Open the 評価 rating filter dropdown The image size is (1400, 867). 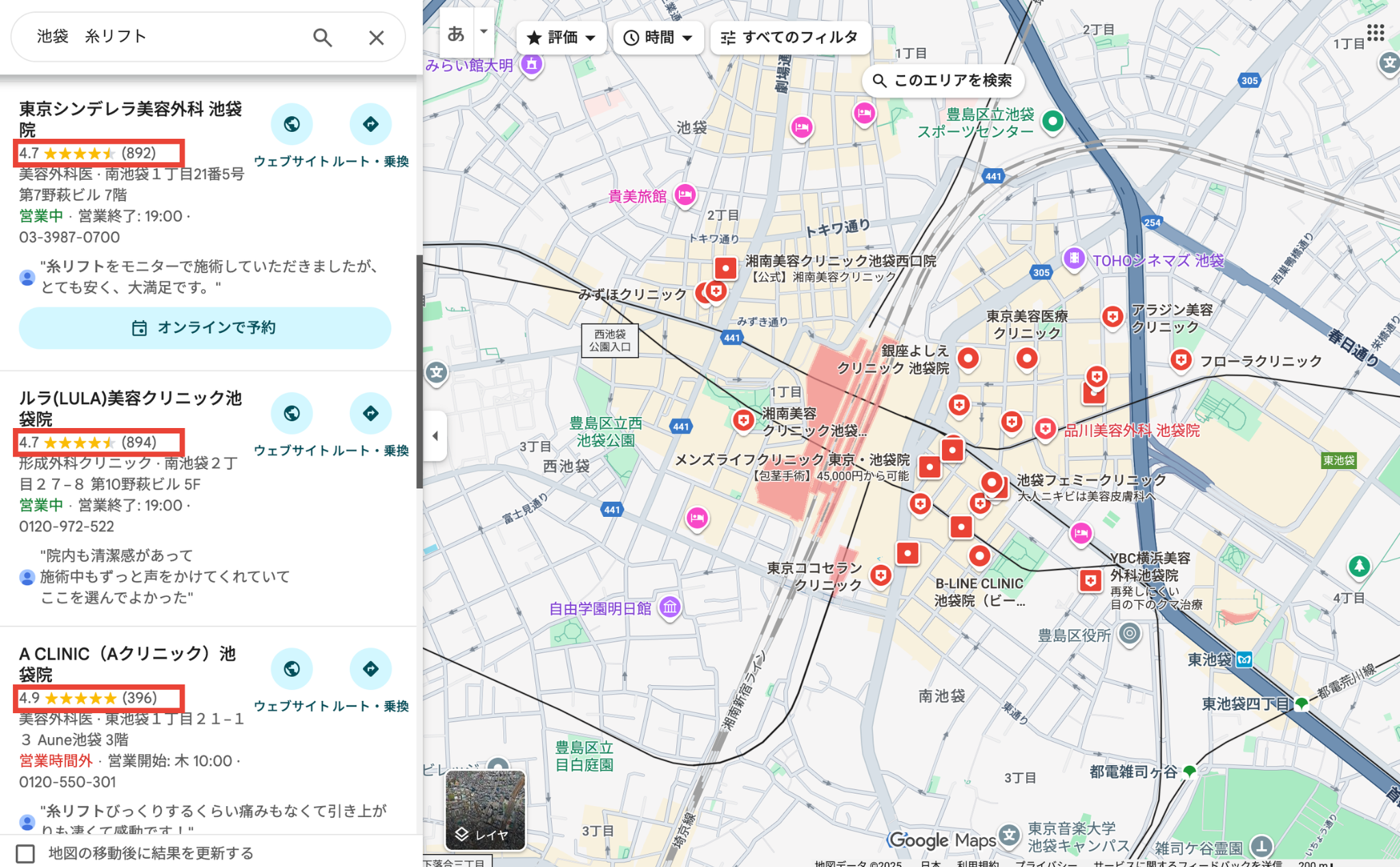pyautogui.click(x=561, y=38)
